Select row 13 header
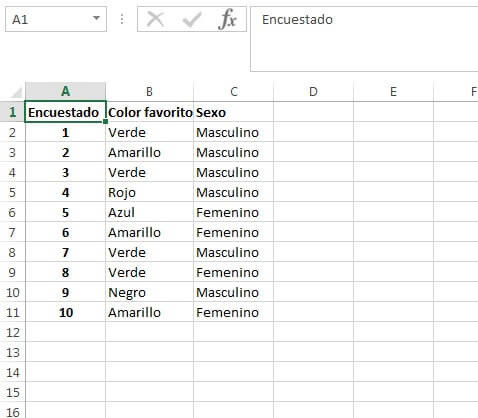 click(13, 352)
